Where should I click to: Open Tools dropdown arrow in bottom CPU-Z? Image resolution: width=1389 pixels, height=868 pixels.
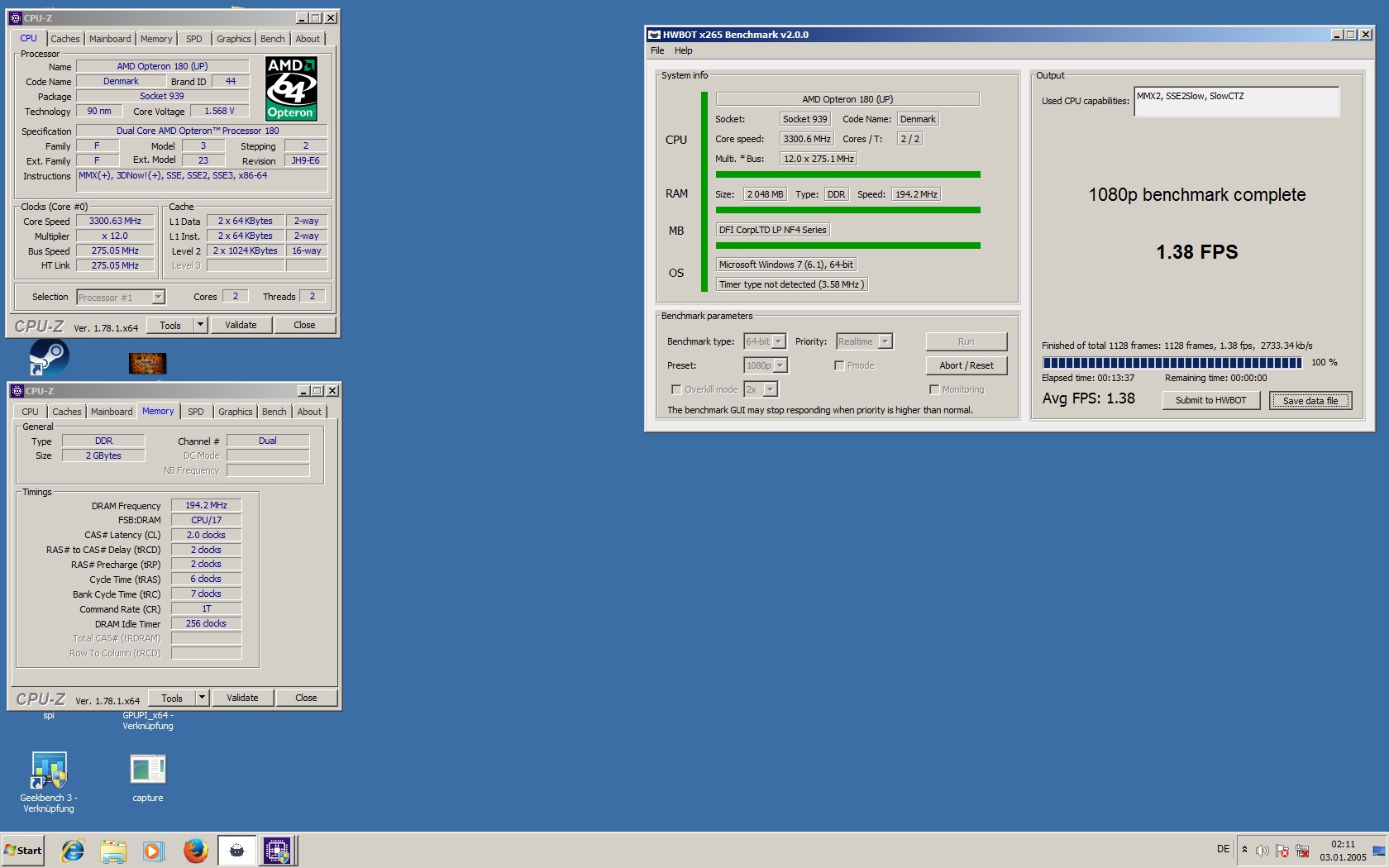[202, 698]
